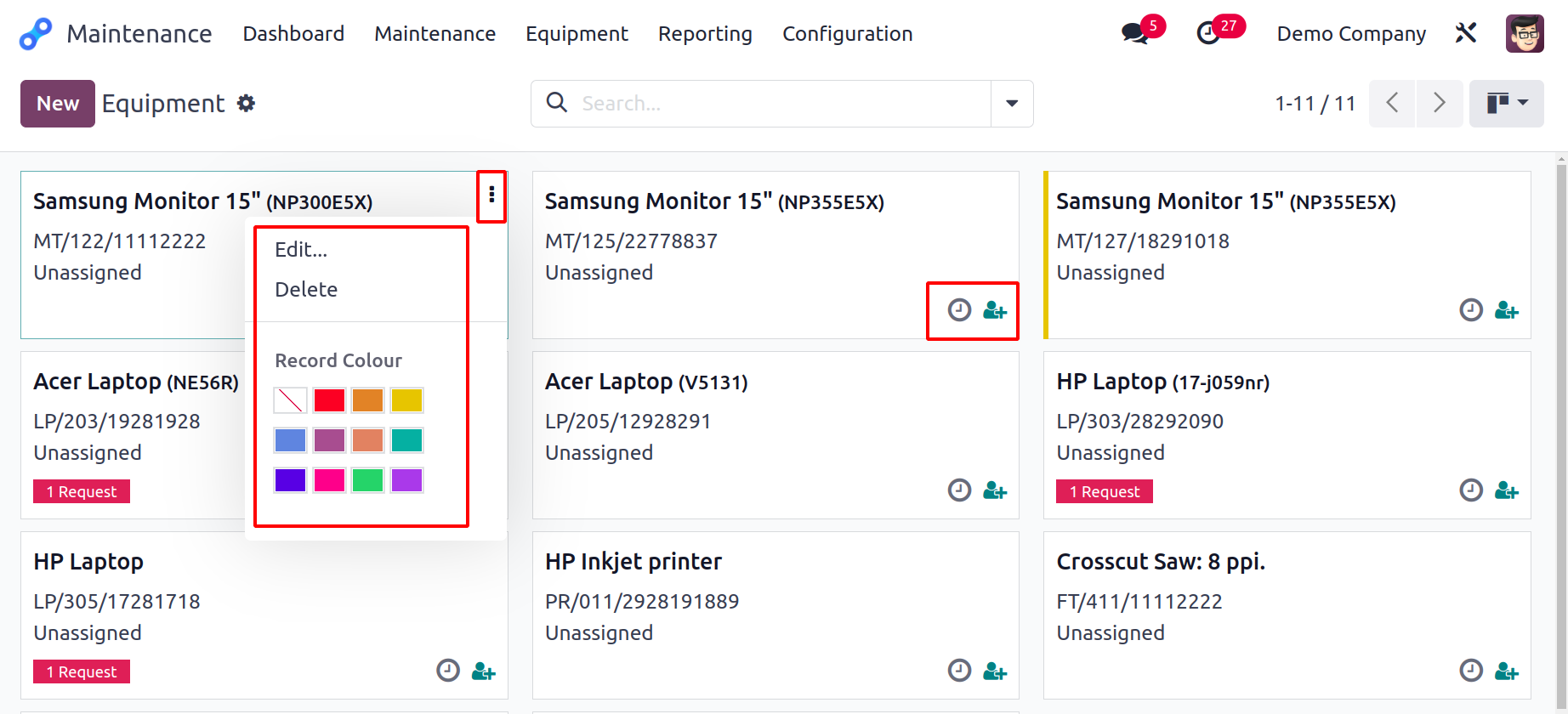Viewport: 1568px width, 714px height.
Task: Select the yellow record colour
Action: pyautogui.click(x=406, y=399)
